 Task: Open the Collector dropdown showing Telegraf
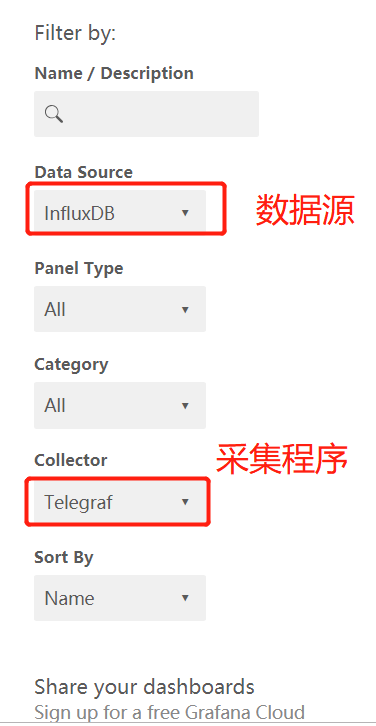[x=120, y=501]
